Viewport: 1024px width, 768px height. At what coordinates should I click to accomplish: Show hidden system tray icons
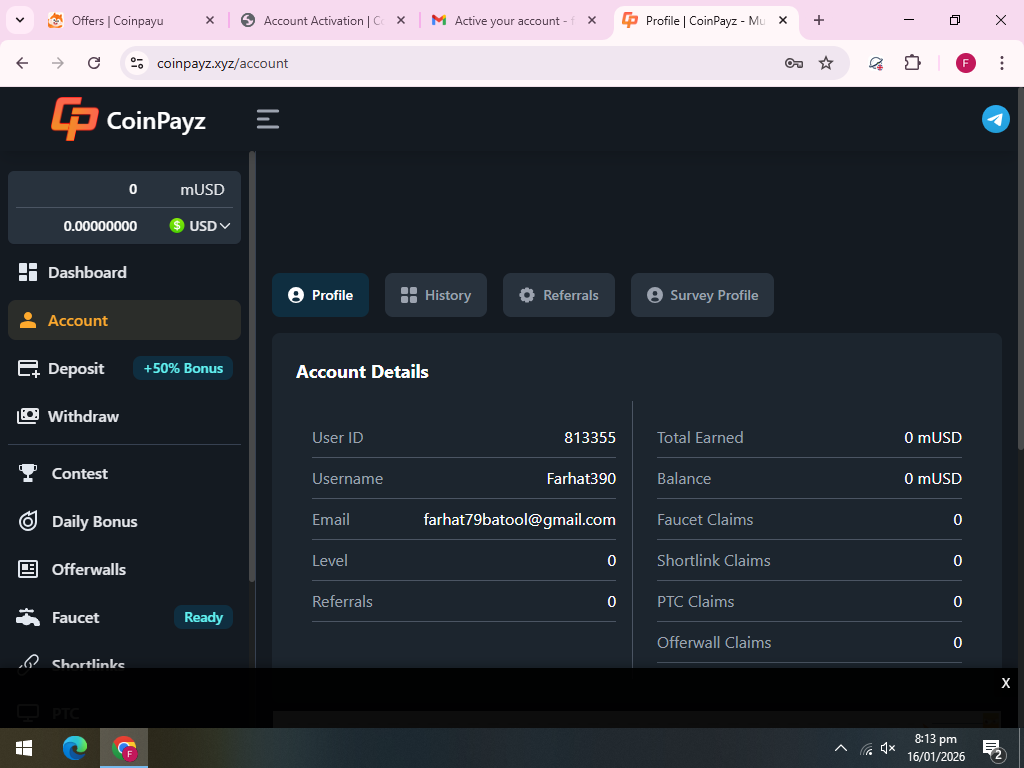coord(840,748)
